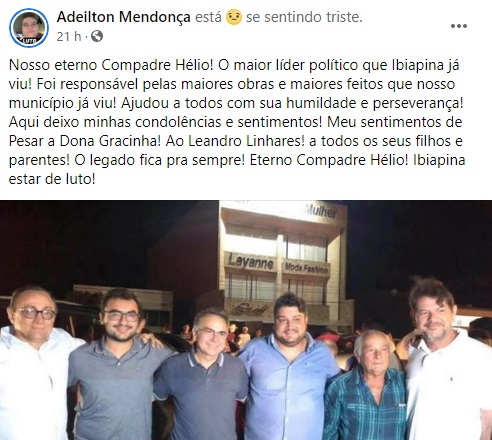The width and height of the screenshot is (492, 440).
Task: Open the three-dot post options menu
Action: [459, 26]
